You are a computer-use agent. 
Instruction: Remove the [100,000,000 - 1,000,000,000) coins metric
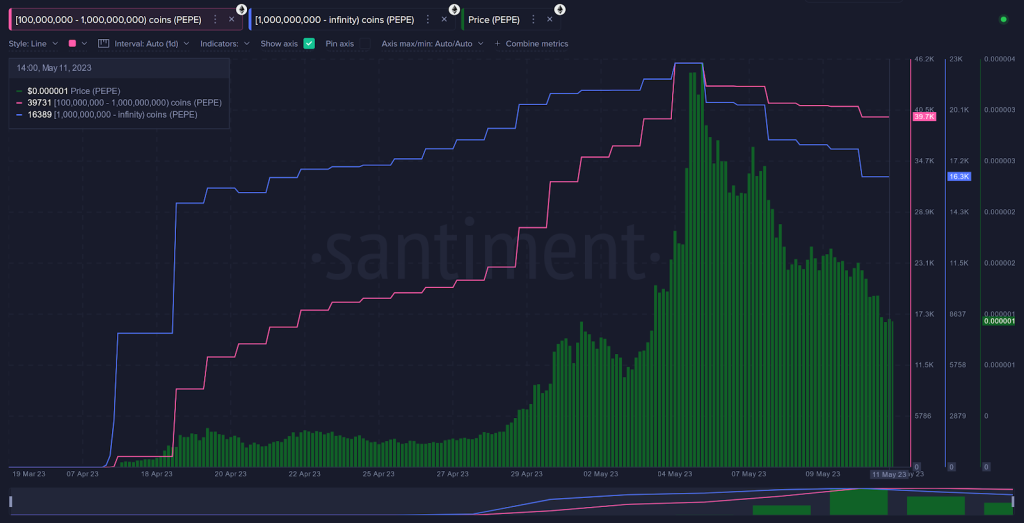pyautogui.click(x=232, y=19)
